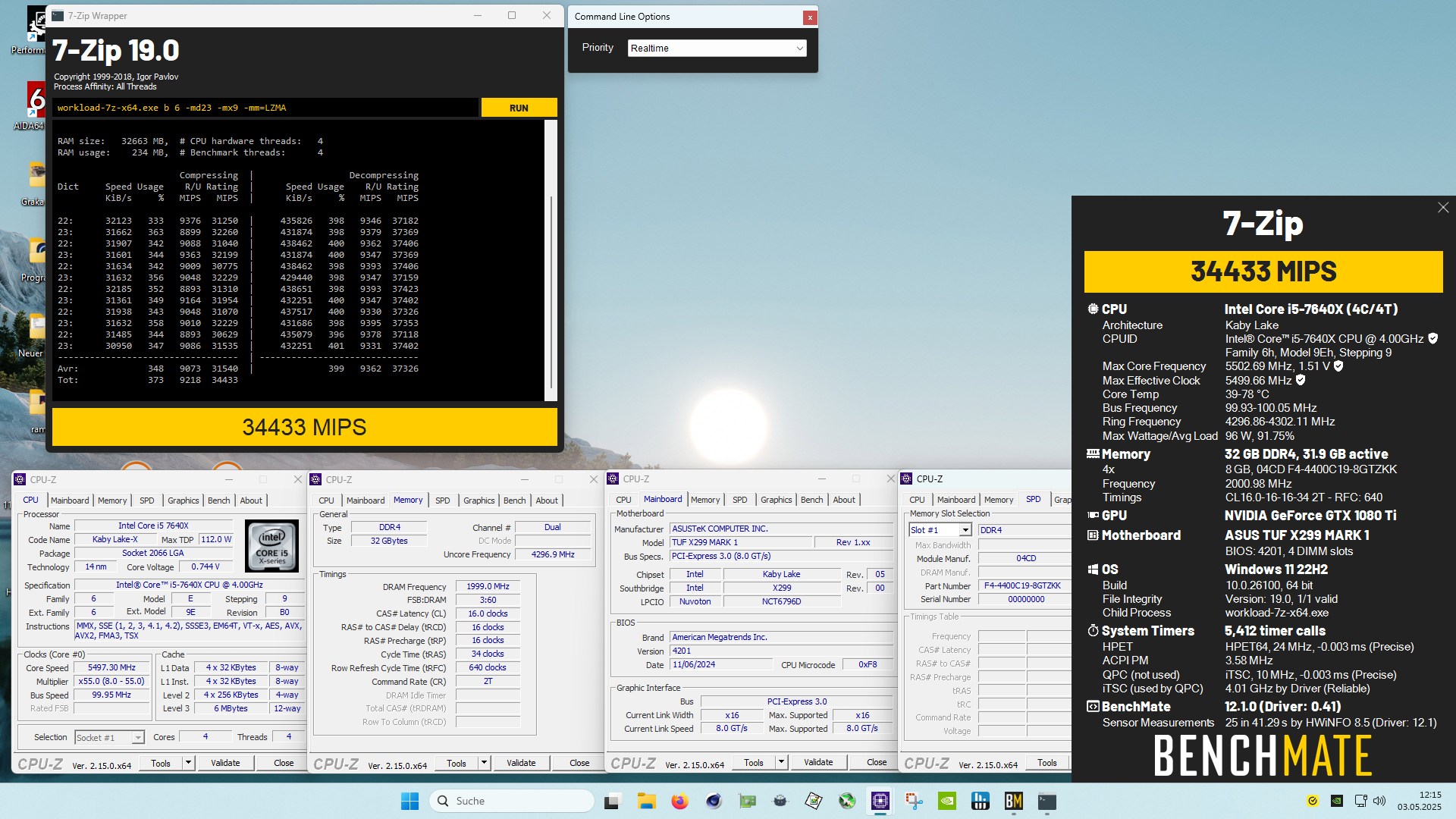Click the NVIDIA icon in the system tray

tap(1337, 801)
